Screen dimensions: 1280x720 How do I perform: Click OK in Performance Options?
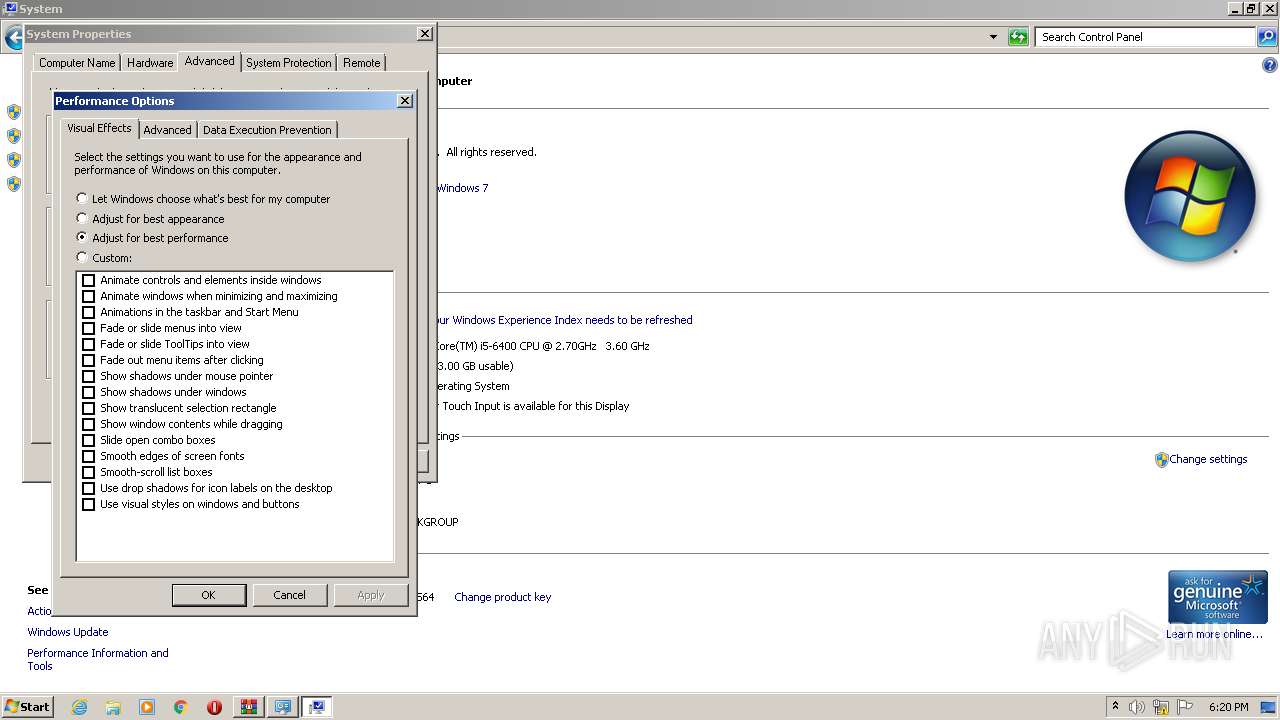[x=209, y=595]
